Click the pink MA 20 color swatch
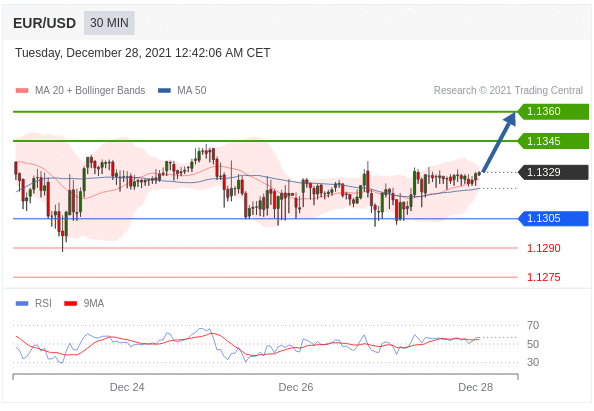The height and width of the screenshot is (411, 594). tap(22, 91)
